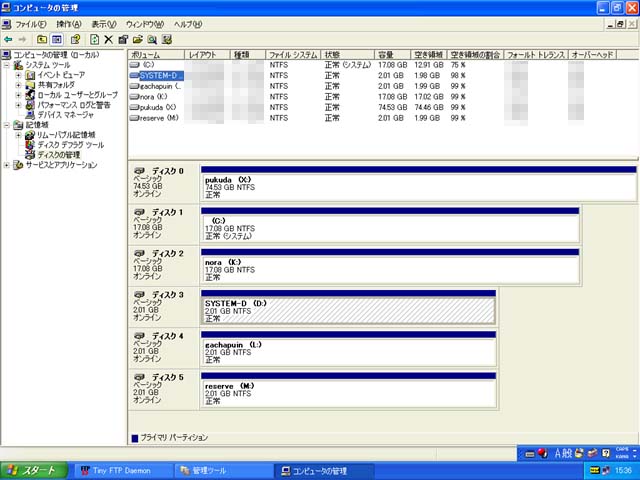Open the 操作(A) menu
The image size is (640, 480).
[x=69, y=23]
